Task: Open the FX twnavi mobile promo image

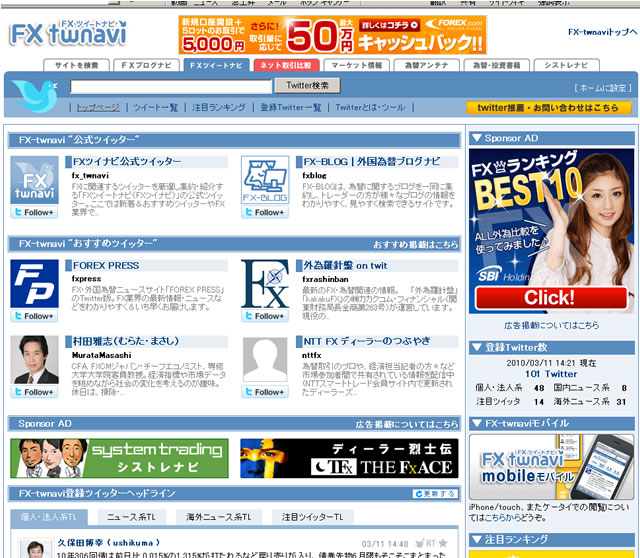Action: 551,467
